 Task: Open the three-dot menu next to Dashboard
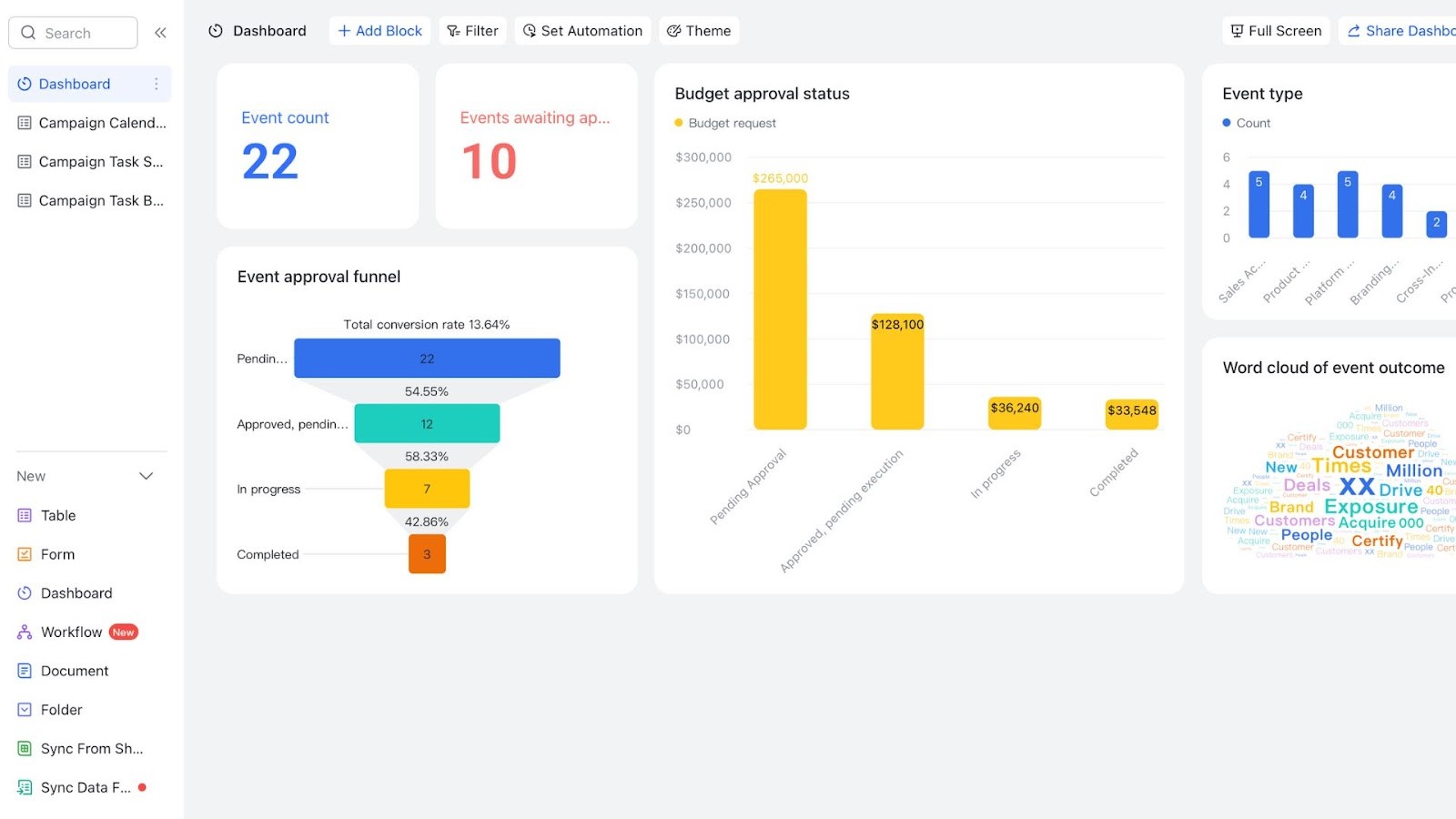point(156,83)
